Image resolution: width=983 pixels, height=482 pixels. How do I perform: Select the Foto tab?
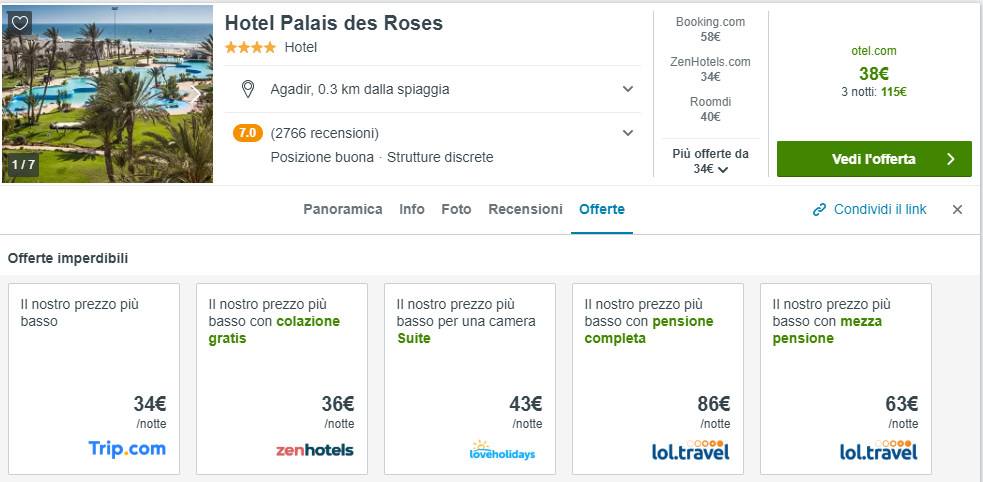(x=456, y=209)
